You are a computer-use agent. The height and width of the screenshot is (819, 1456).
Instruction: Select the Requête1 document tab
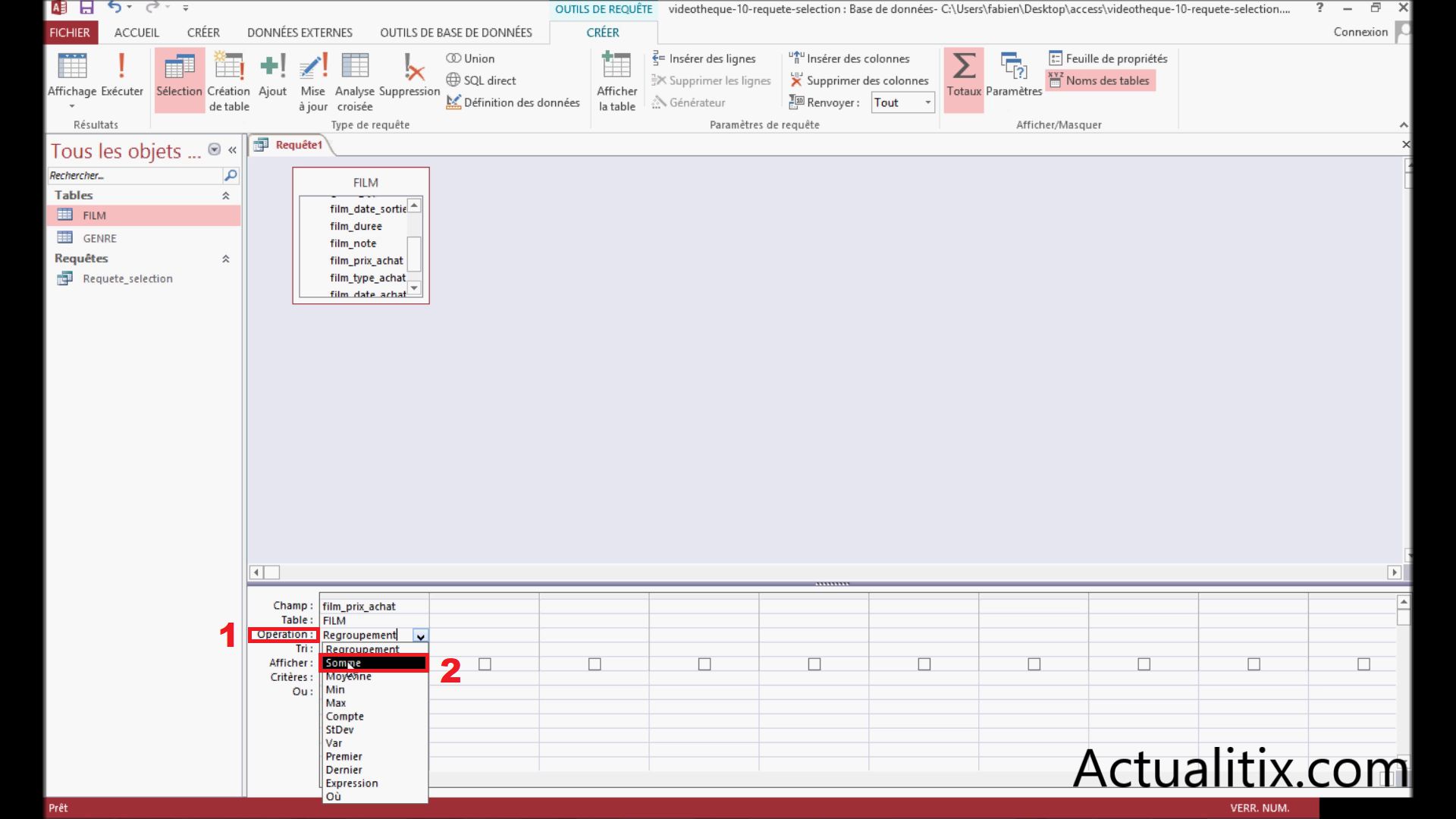click(291, 145)
